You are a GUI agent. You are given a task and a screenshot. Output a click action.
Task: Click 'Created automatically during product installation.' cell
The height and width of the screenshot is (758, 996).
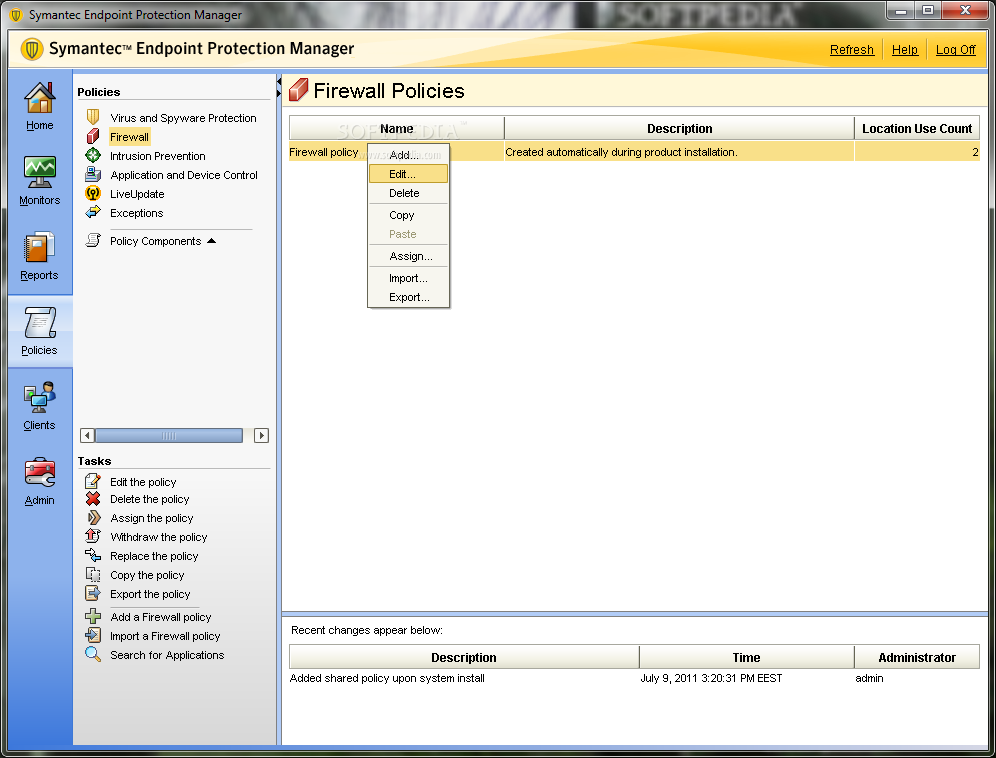(679, 152)
